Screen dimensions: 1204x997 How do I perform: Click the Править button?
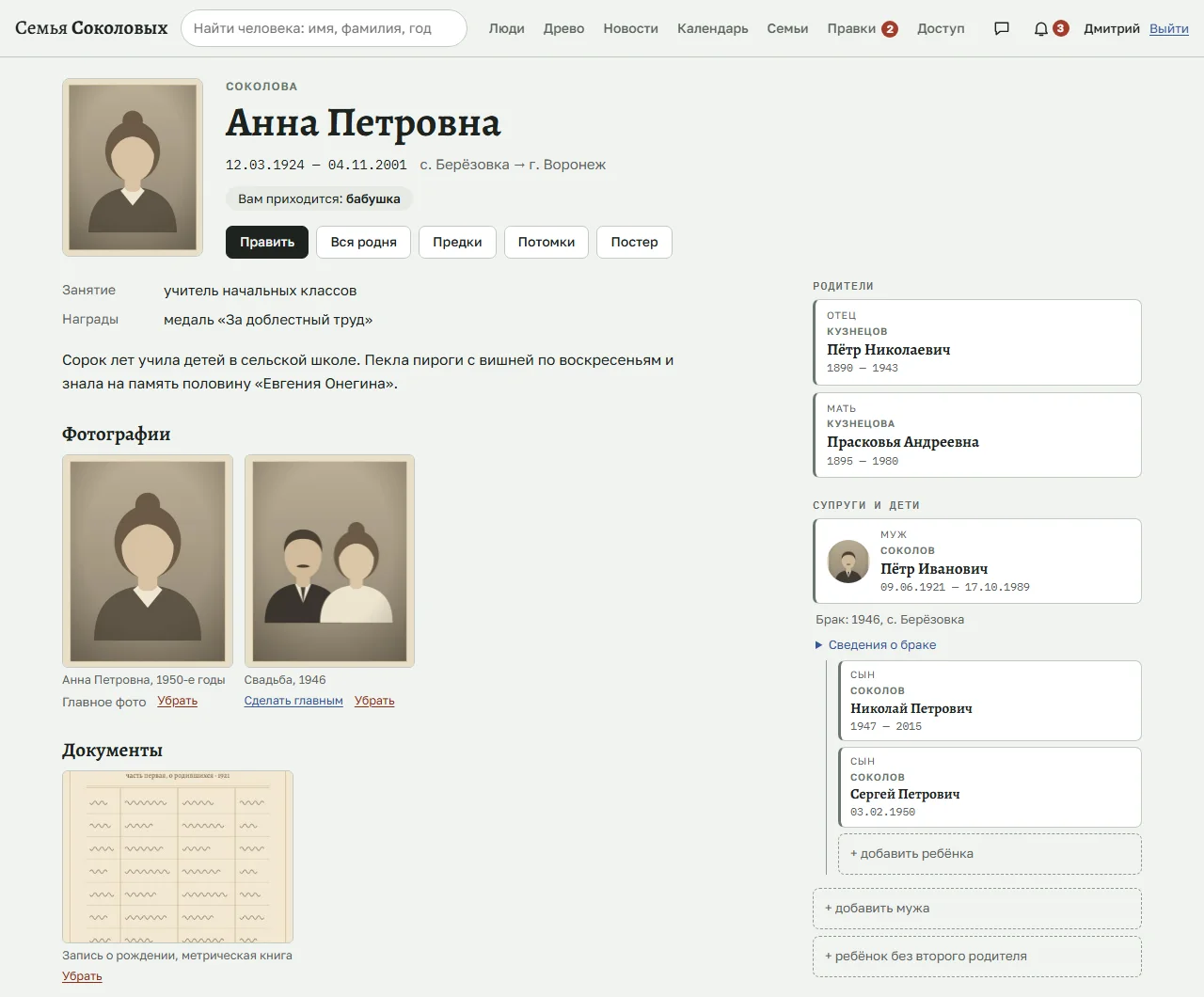click(x=267, y=242)
